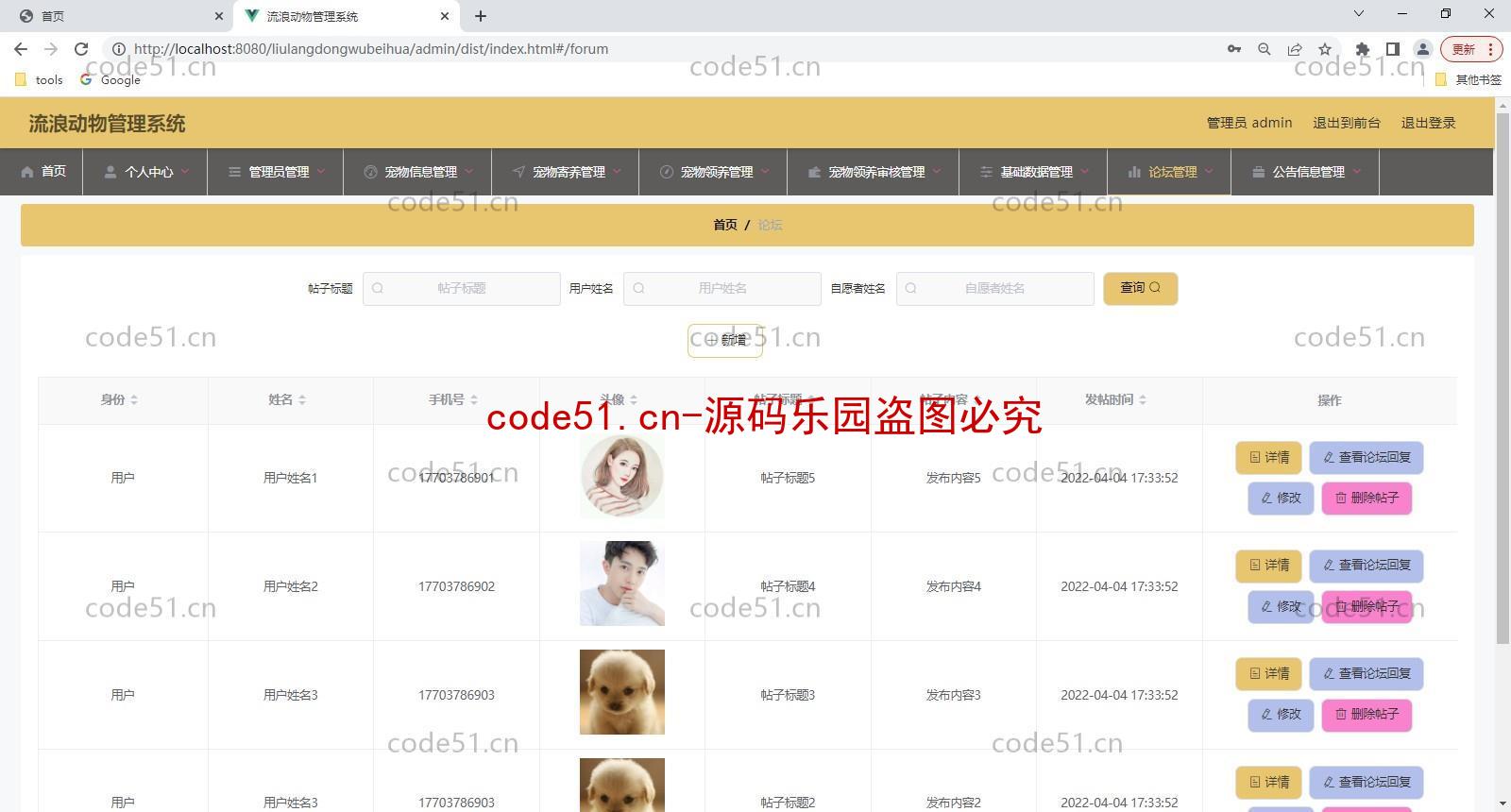Open 详情 for 帖子标题3 row

pyautogui.click(x=1269, y=674)
